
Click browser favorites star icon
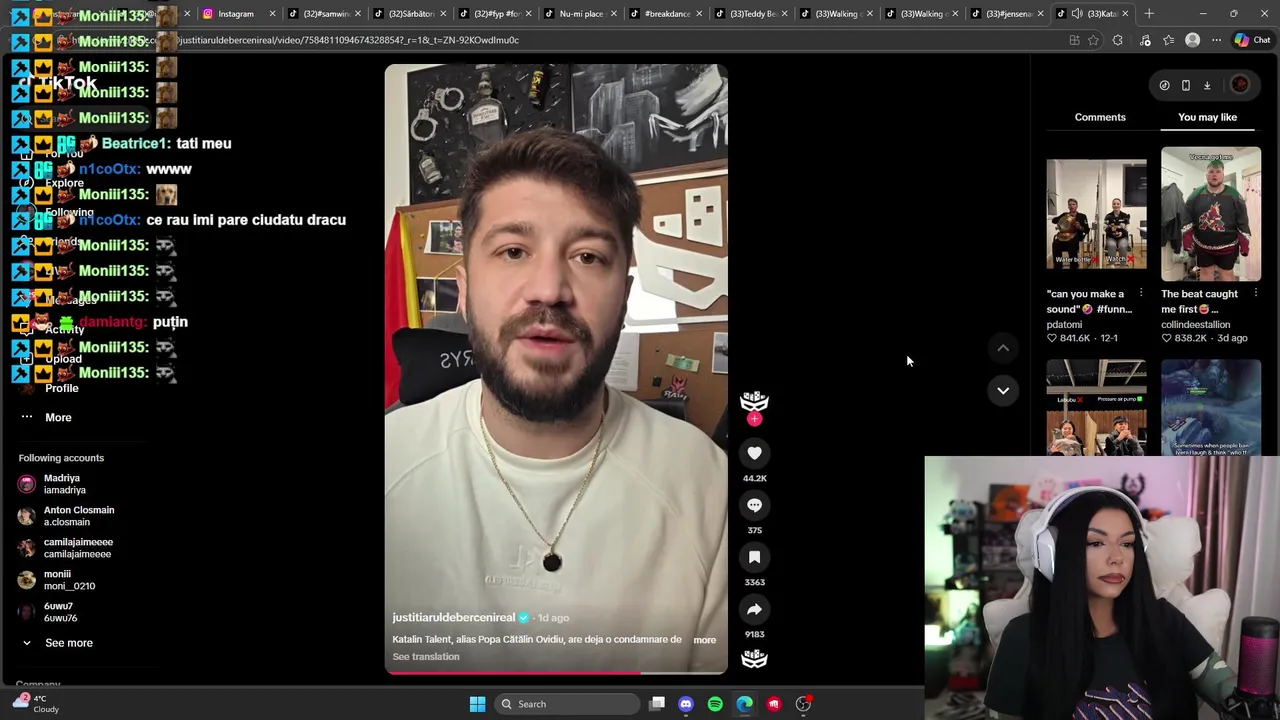(1093, 40)
